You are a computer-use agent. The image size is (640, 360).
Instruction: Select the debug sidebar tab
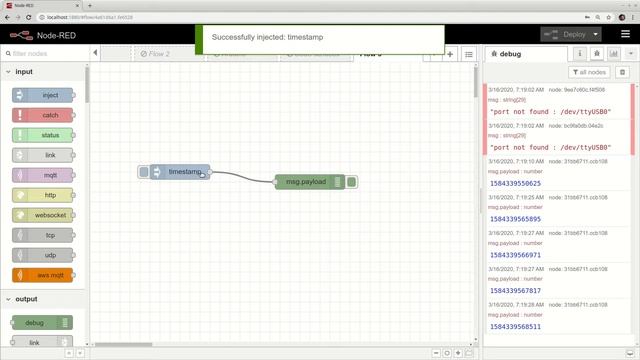(526, 54)
